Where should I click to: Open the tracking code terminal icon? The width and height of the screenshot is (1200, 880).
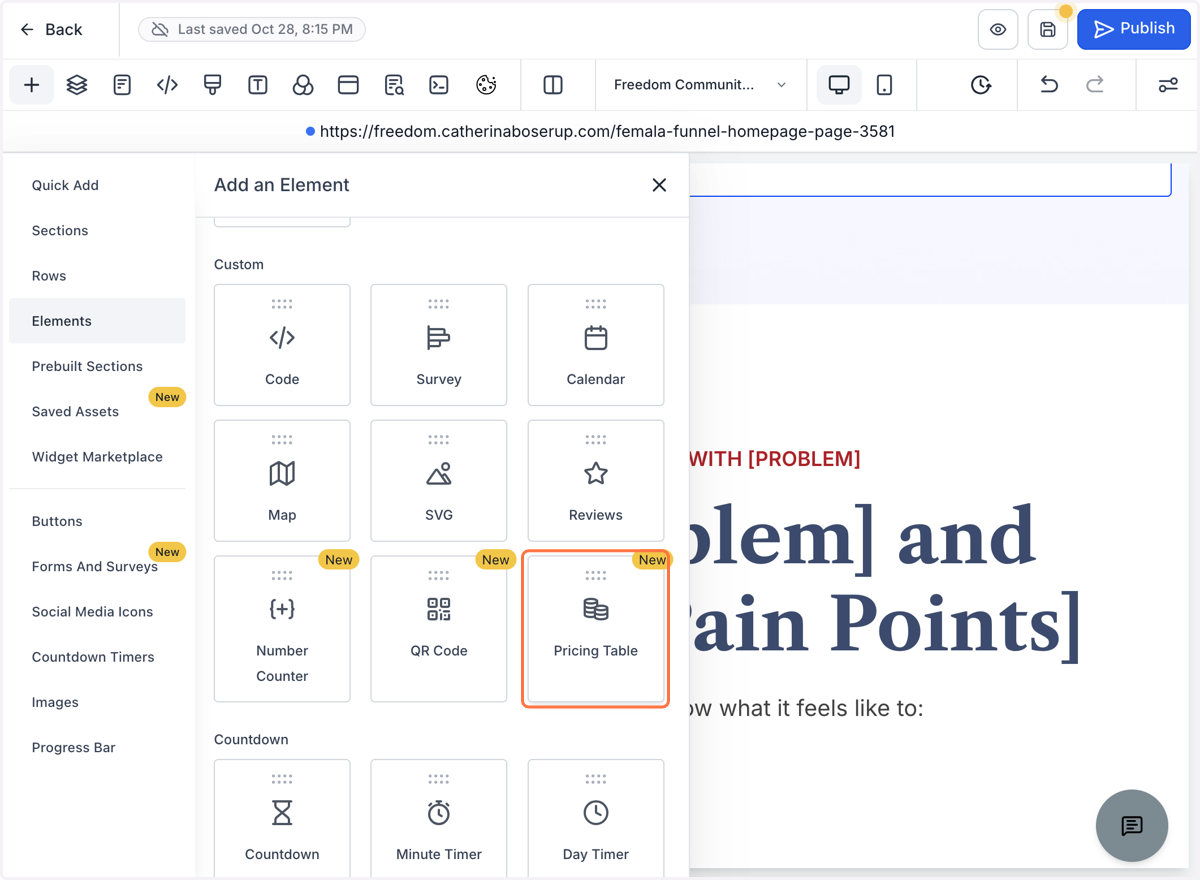pos(439,85)
